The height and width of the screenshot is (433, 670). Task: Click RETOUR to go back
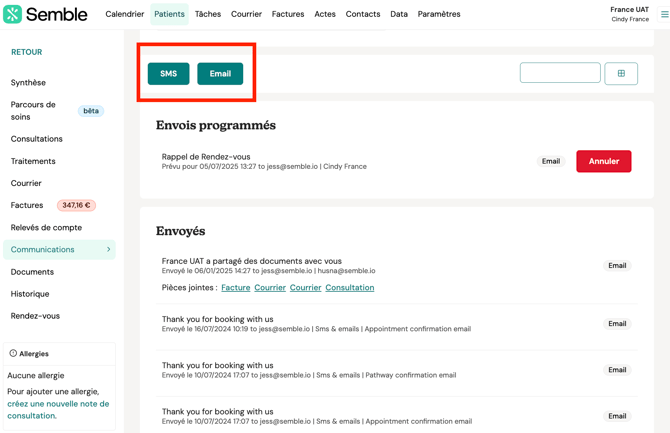click(x=27, y=52)
